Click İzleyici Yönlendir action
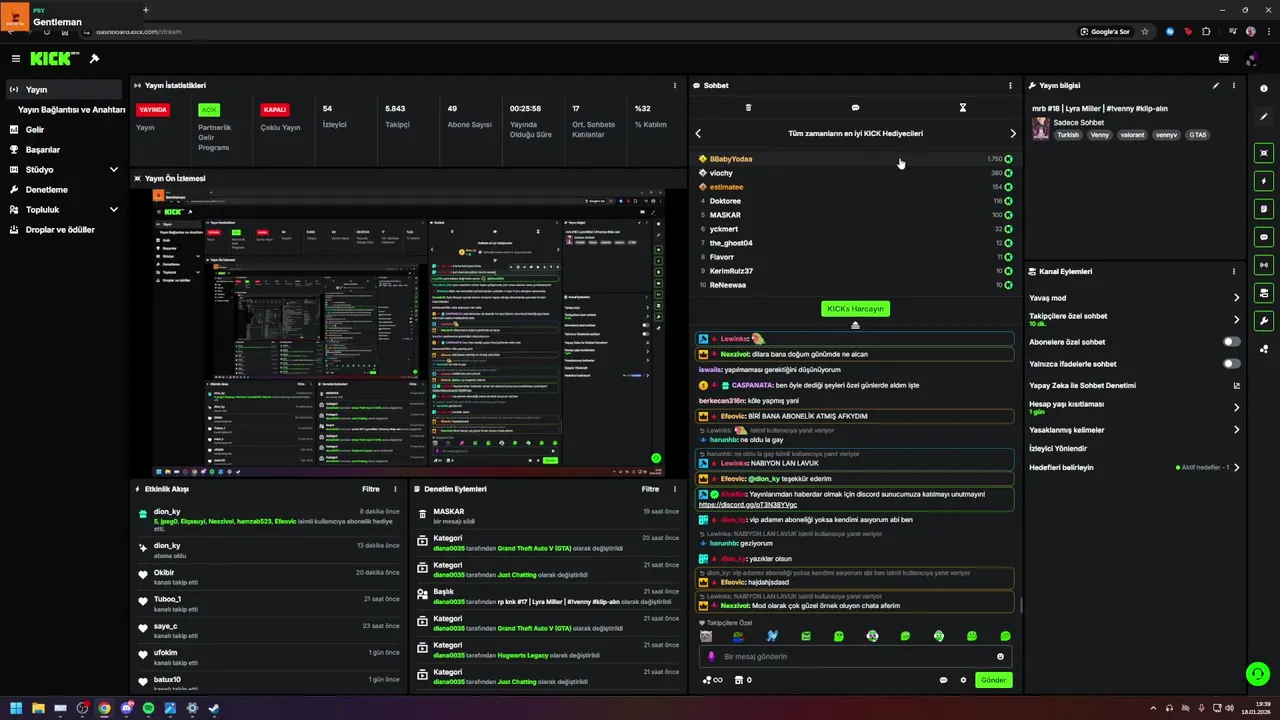 [1058, 449]
